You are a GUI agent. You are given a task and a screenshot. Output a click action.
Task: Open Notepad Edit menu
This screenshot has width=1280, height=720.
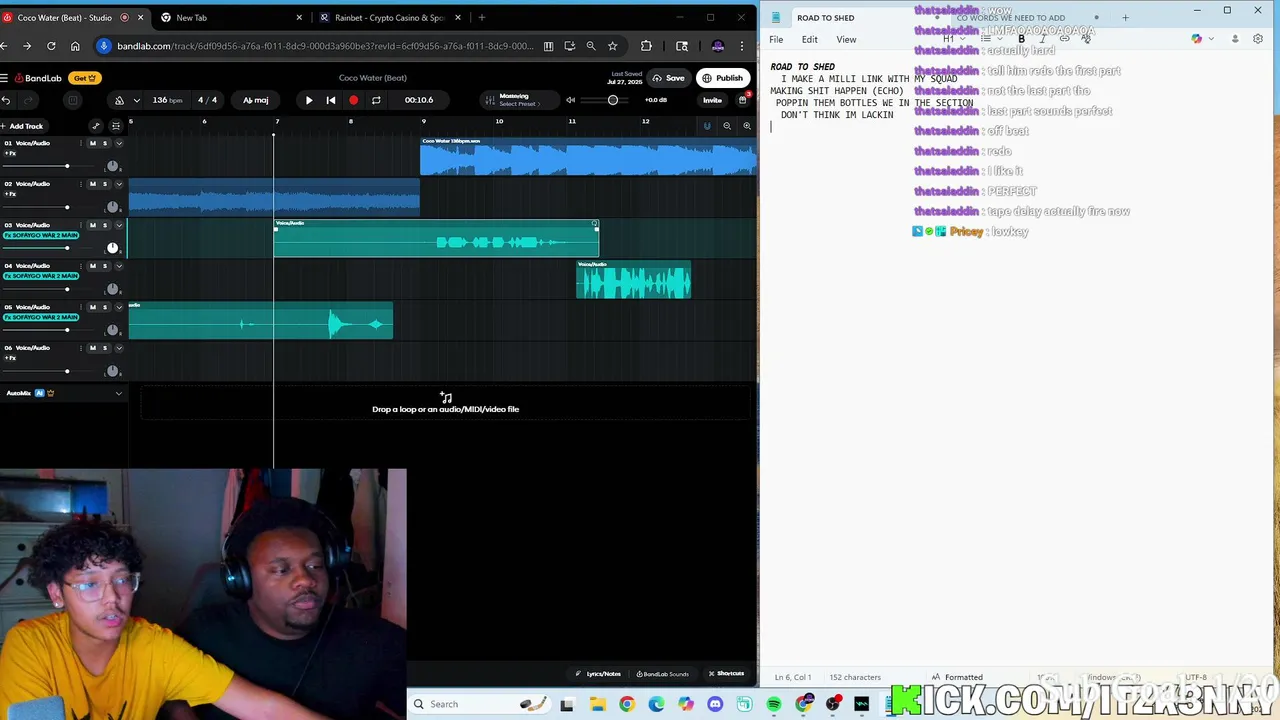coord(809,39)
